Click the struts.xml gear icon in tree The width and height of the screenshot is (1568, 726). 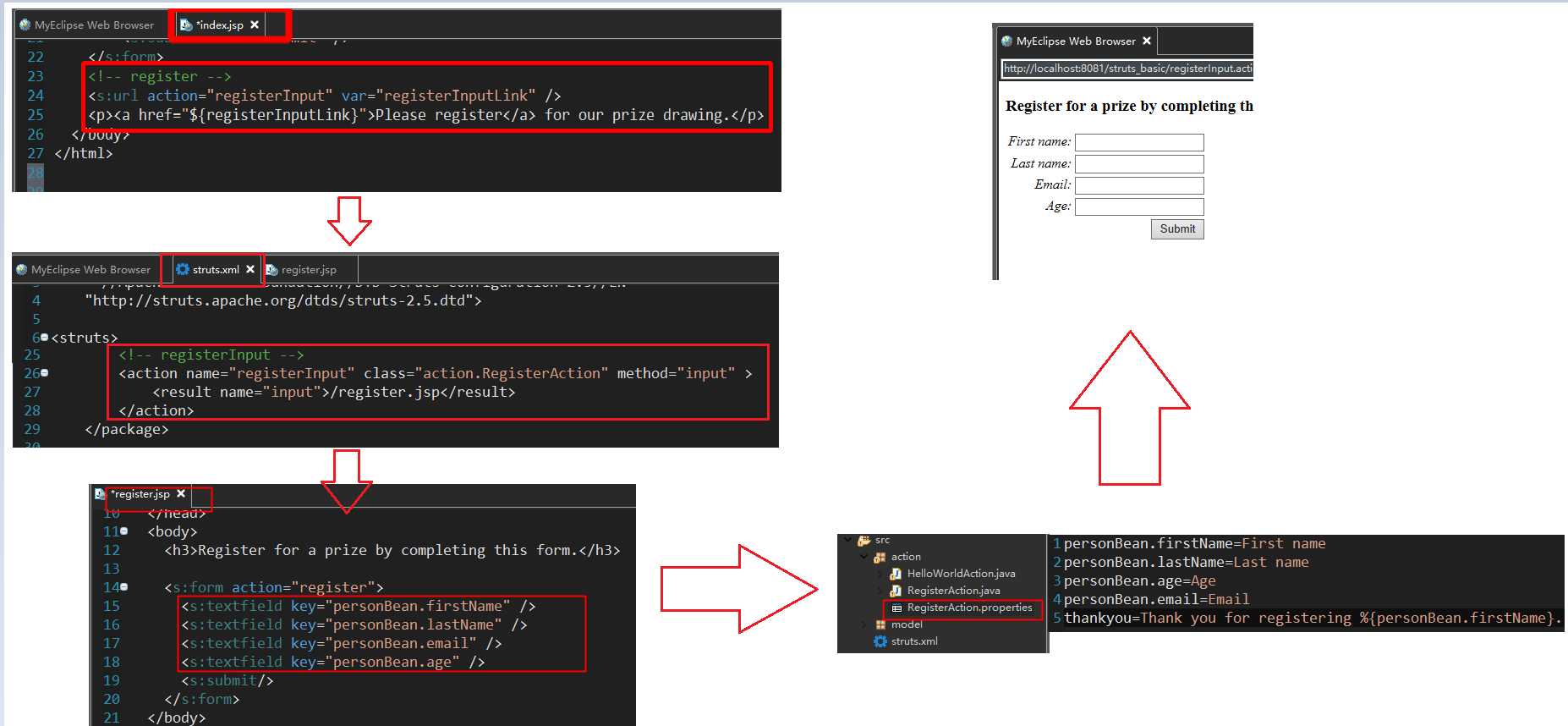[880, 641]
